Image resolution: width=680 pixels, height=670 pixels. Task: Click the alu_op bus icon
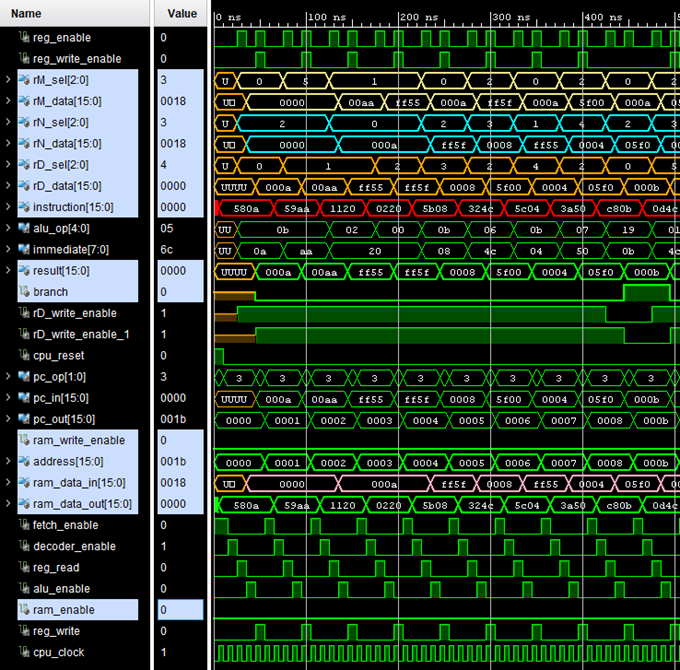click(x=24, y=228)
